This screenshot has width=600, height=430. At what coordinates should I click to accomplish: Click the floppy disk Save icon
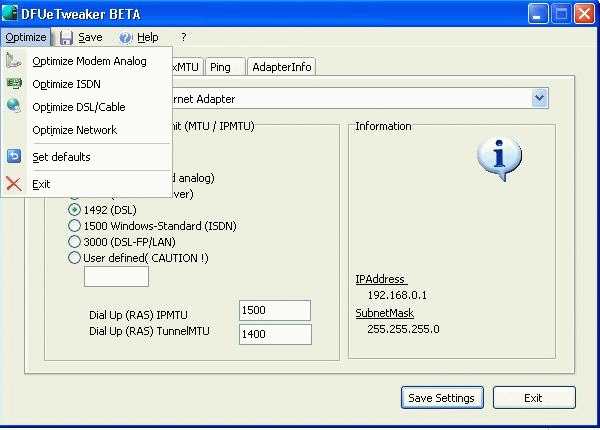[x=67, y=37]
